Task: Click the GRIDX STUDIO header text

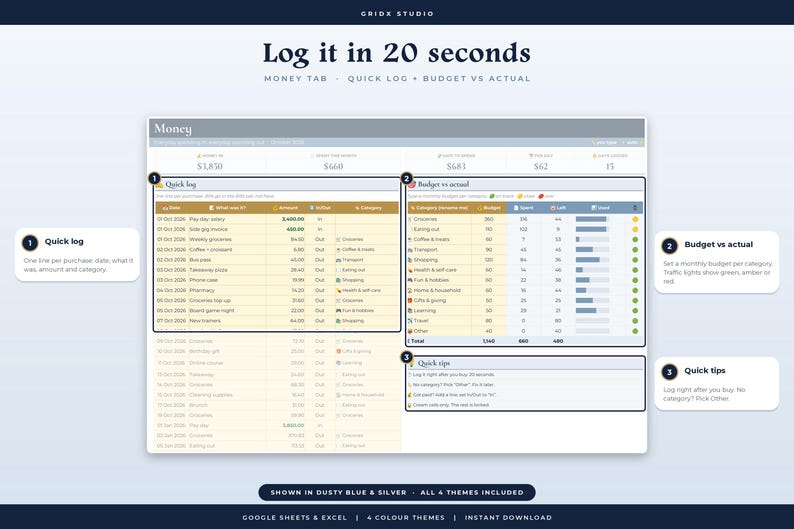Action: pos(397,14)
